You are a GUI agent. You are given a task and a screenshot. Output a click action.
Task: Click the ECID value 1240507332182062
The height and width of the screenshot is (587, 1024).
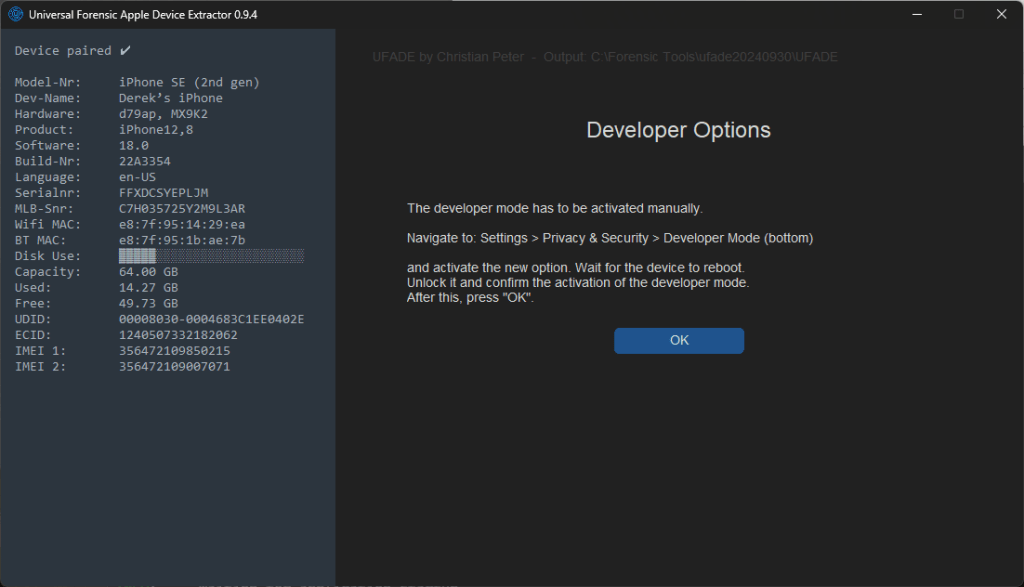[x=178, y=335]
